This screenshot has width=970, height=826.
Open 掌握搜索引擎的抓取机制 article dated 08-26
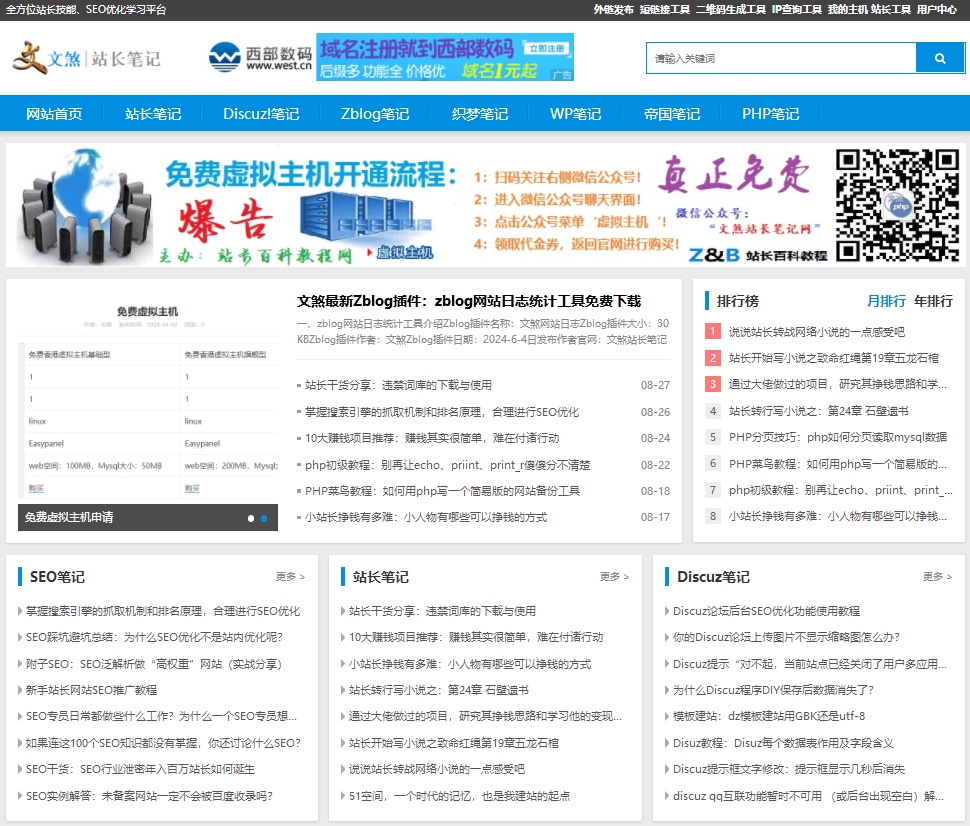pyautogui.click(x=442, y=412)
